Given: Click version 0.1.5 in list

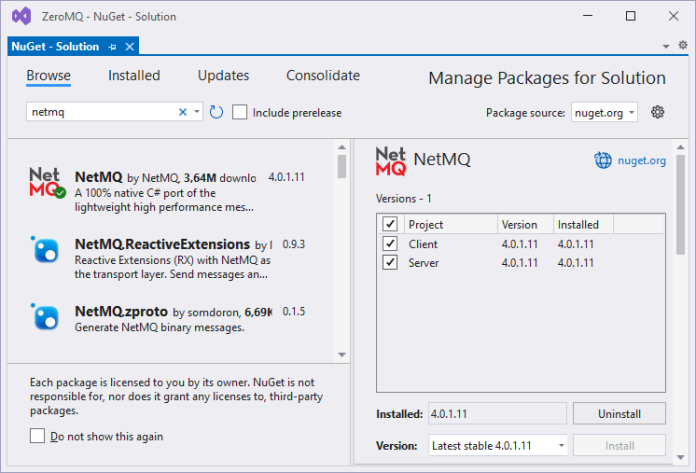Looking at the screenshot, I should (293, 311).
